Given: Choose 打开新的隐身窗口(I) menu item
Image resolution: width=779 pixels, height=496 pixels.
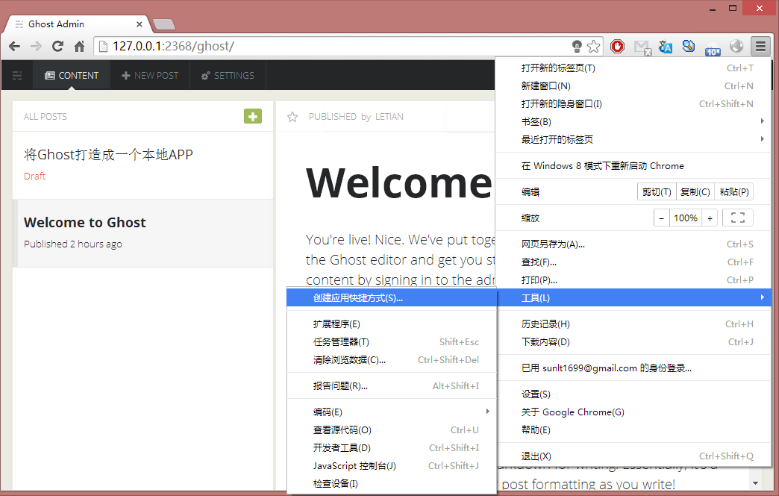Looking at the screenshot, I should pos(634,104).
